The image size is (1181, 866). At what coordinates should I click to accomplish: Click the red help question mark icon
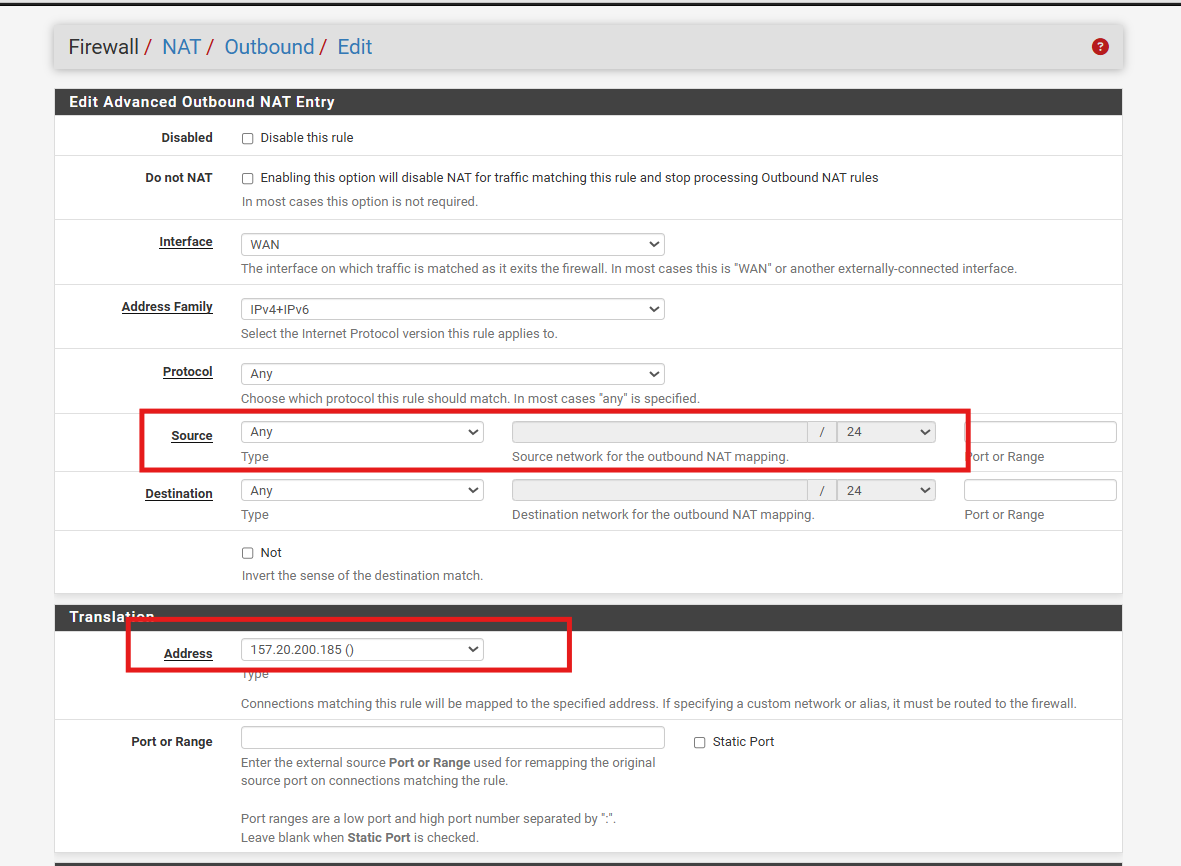pyautogui.click(x=1100, y=47)
